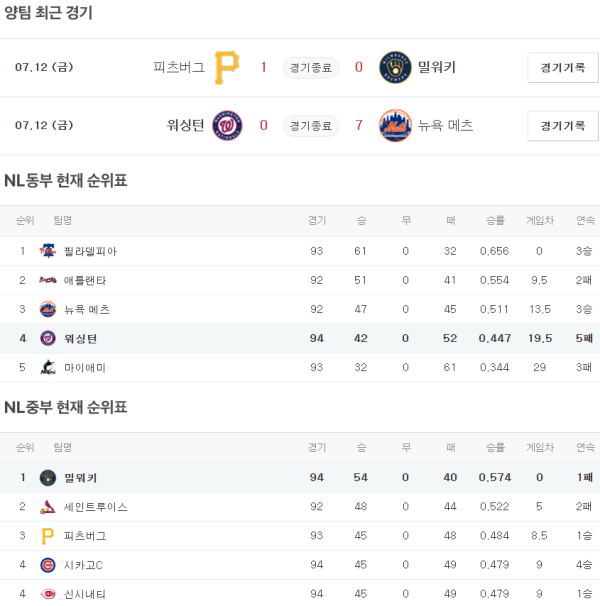Click the 승률 column header in NL East table
600x606 pixels.
pyautogui.click(x=495, y=220)
